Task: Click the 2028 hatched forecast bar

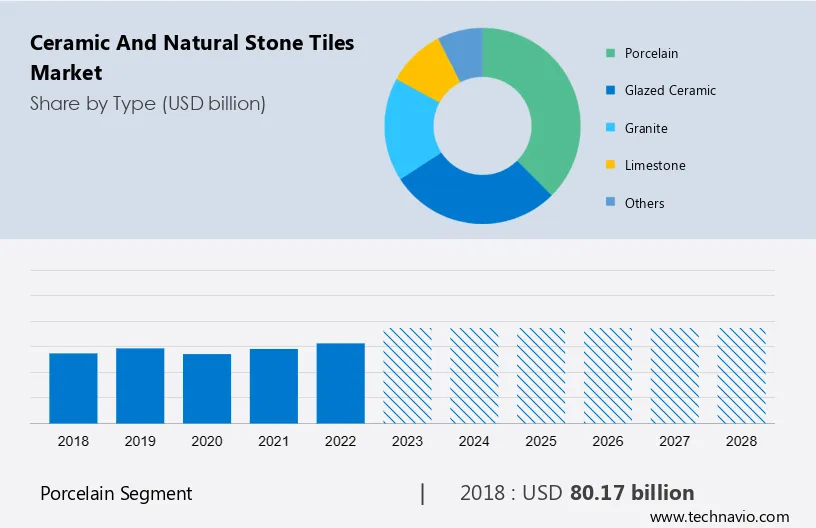Action: pyautogui.click(x=742, y=376)
